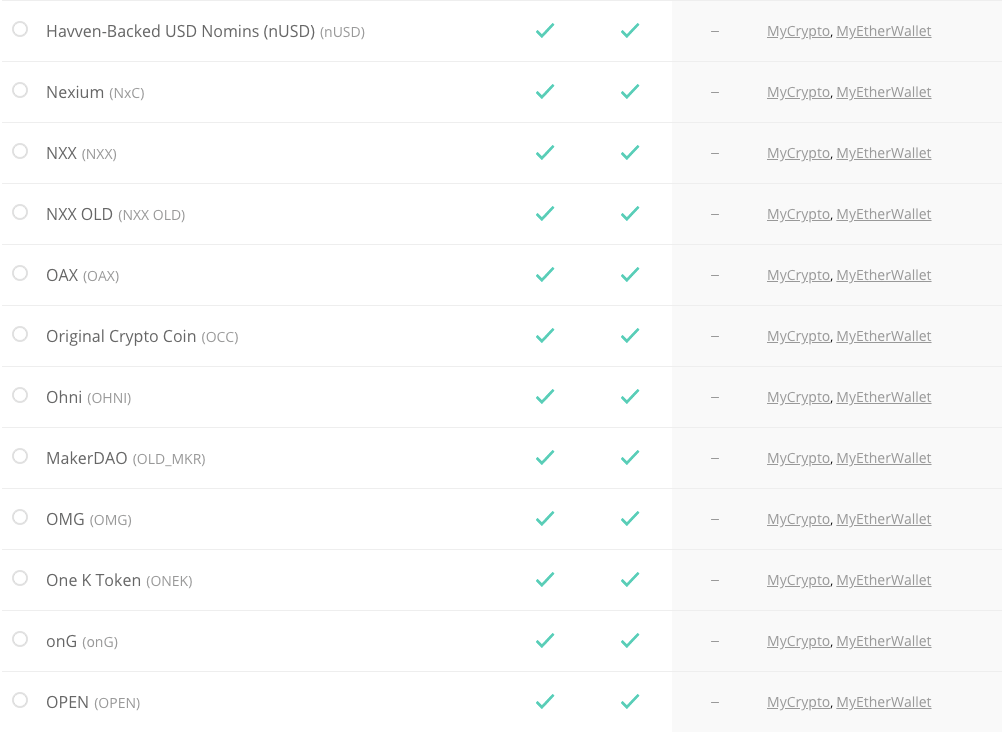Click the MyCrypto link for Ohni

tap(798, 397)
